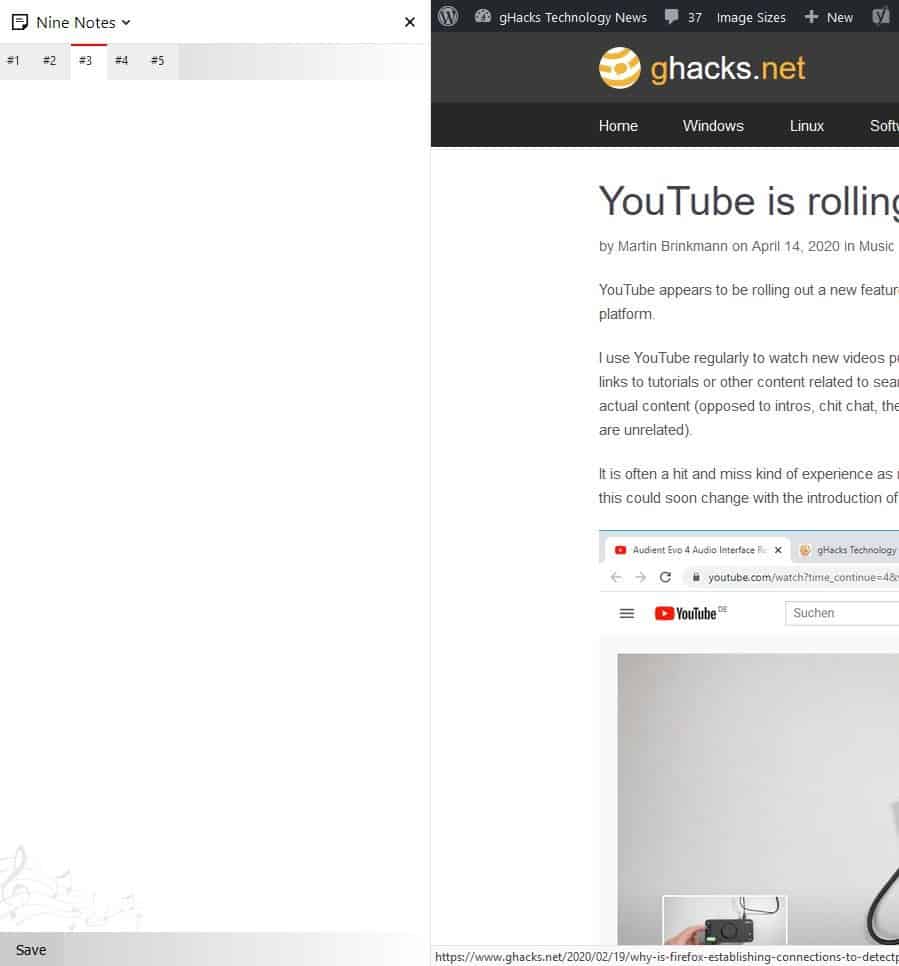Viewport: 899px width, 966px height.
Task: Click the ghacks.net site logo
Action: point(702,68)
